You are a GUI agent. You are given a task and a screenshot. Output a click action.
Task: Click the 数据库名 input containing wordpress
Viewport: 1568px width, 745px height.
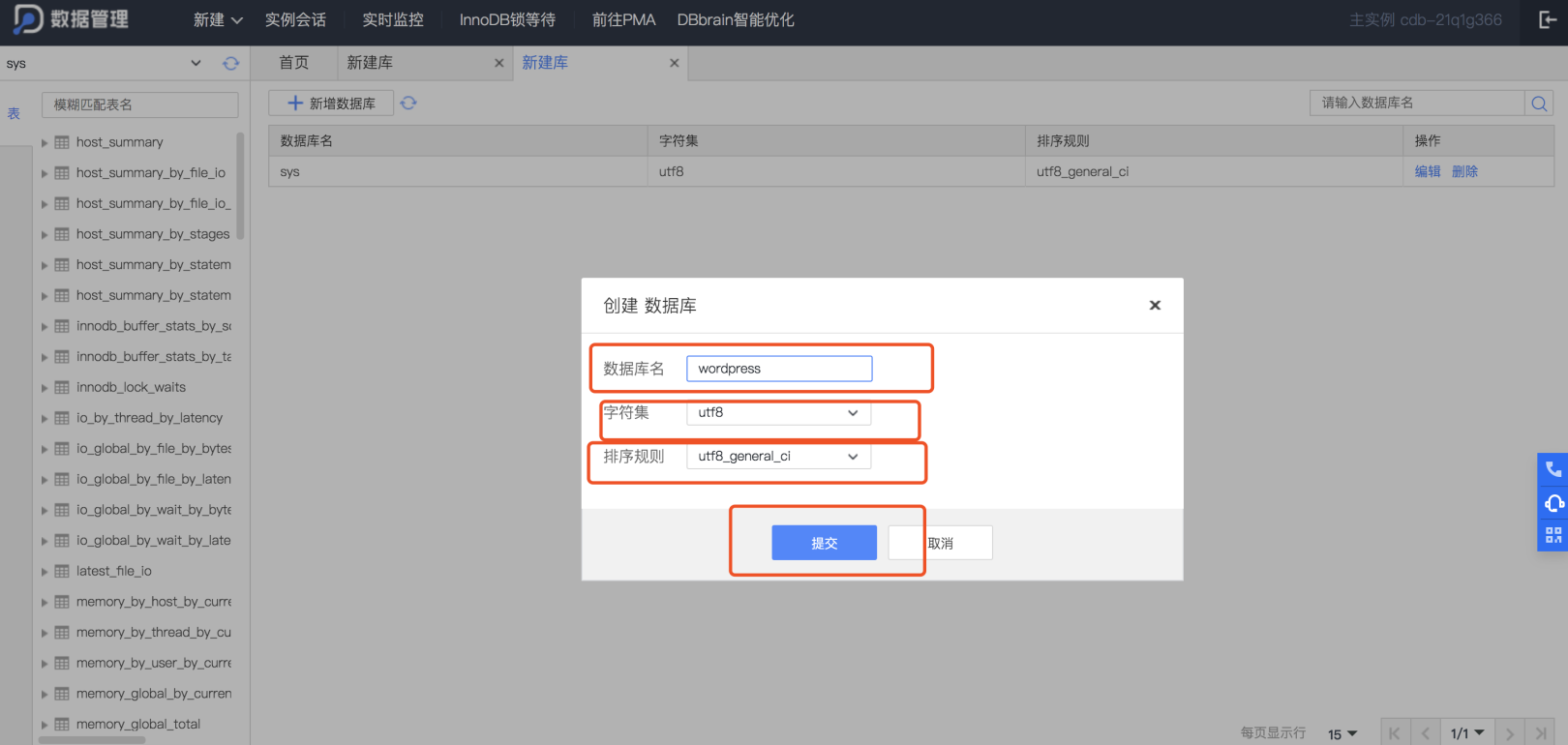point(779,369)
